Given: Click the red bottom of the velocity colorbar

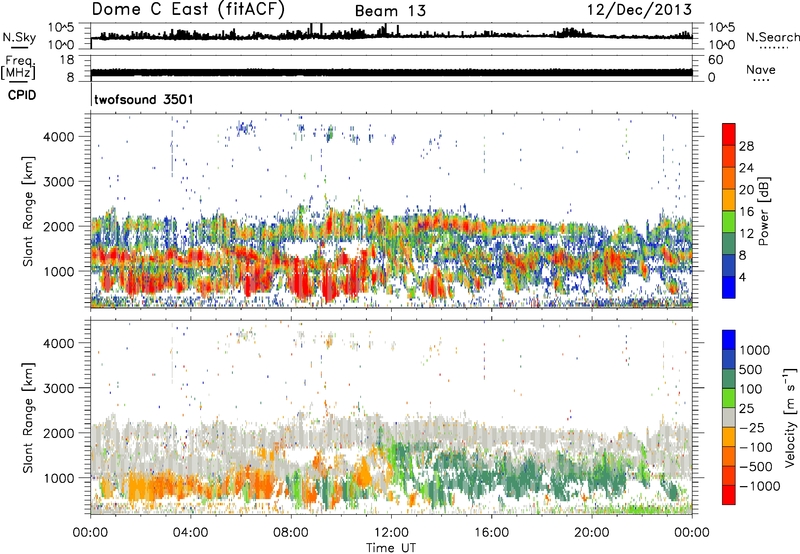Looking at the screenshot, I should [x=729, y=495].
